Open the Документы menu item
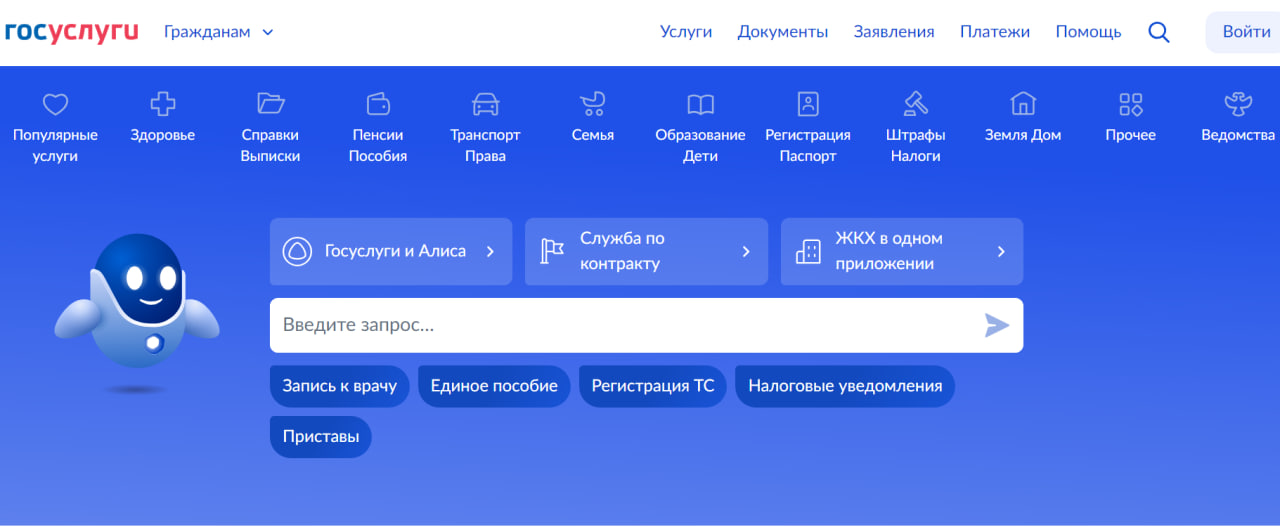This screenshot has height=527, width=1280. click(783, 32)
